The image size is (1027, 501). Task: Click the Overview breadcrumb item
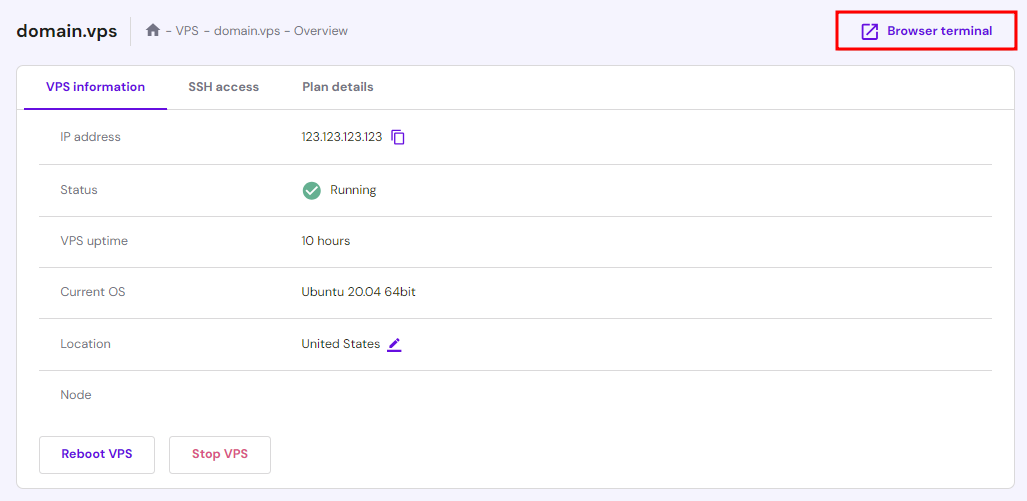click(x=321, y=31)
